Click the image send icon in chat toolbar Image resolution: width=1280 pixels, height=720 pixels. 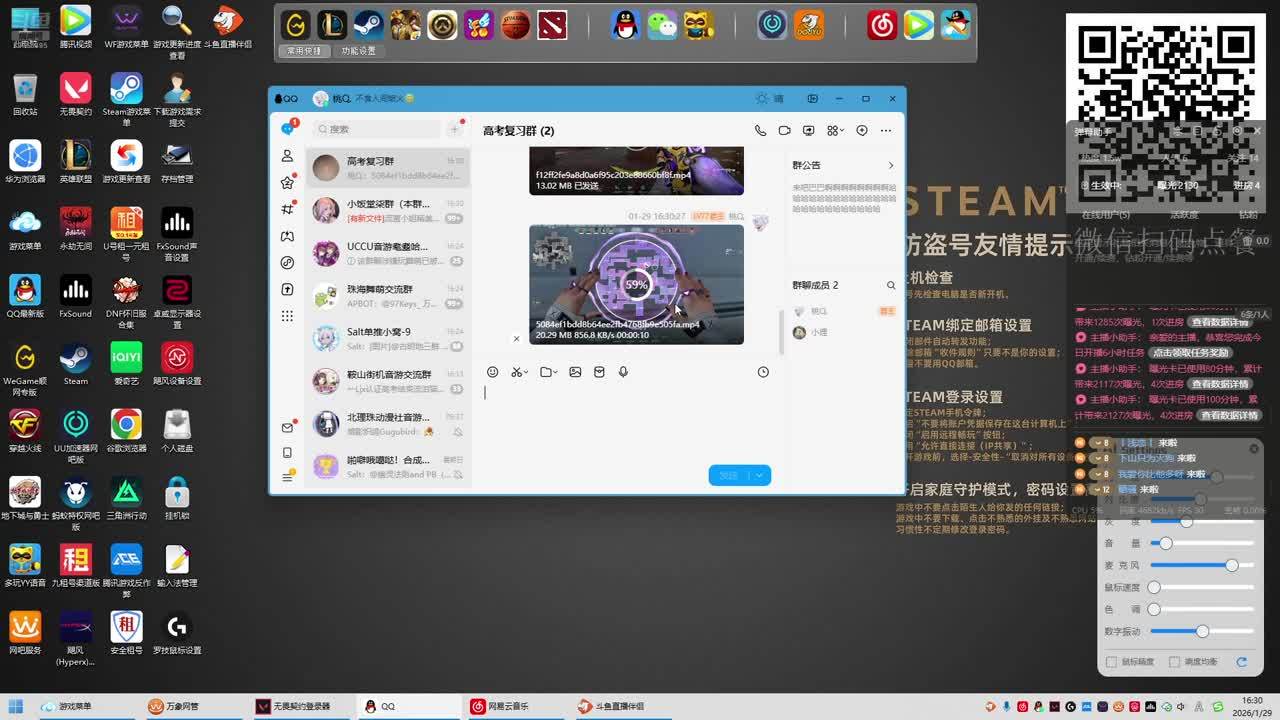click(575, 372)
